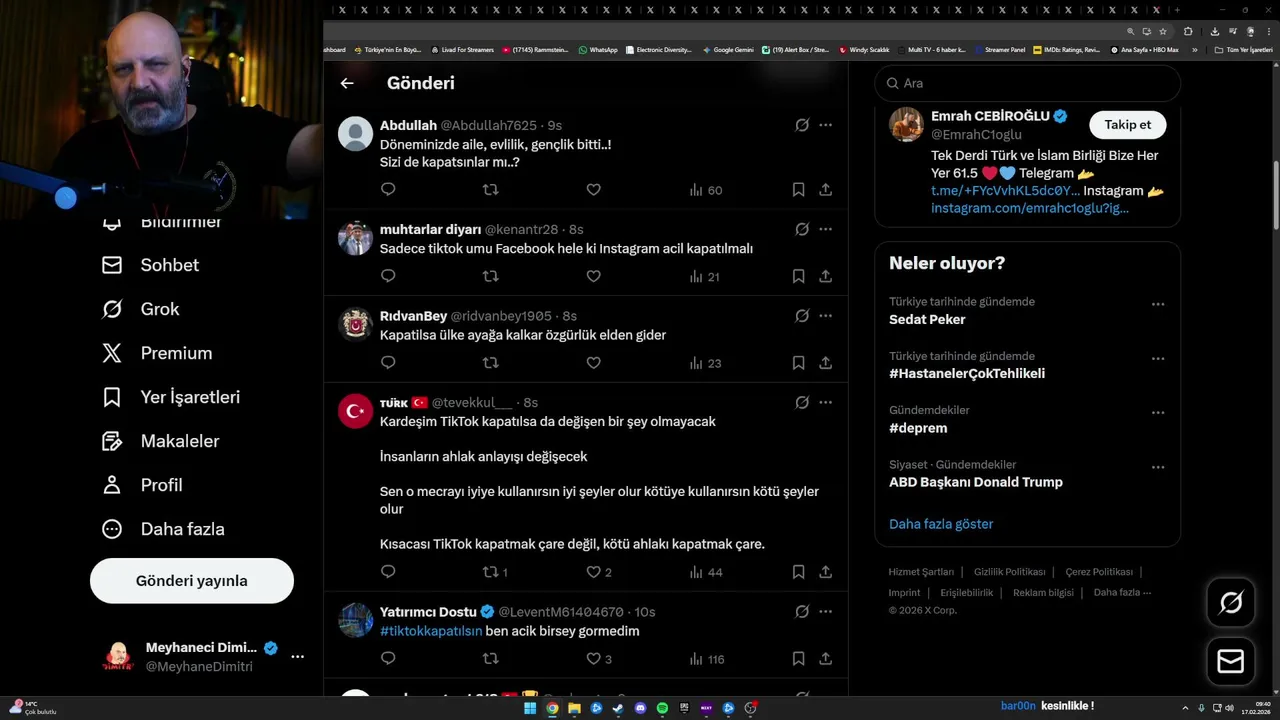Open the instagram.com/emrahc1oglu link
The height and width of the screenshot is (720, 1280).
[1030, 208]
